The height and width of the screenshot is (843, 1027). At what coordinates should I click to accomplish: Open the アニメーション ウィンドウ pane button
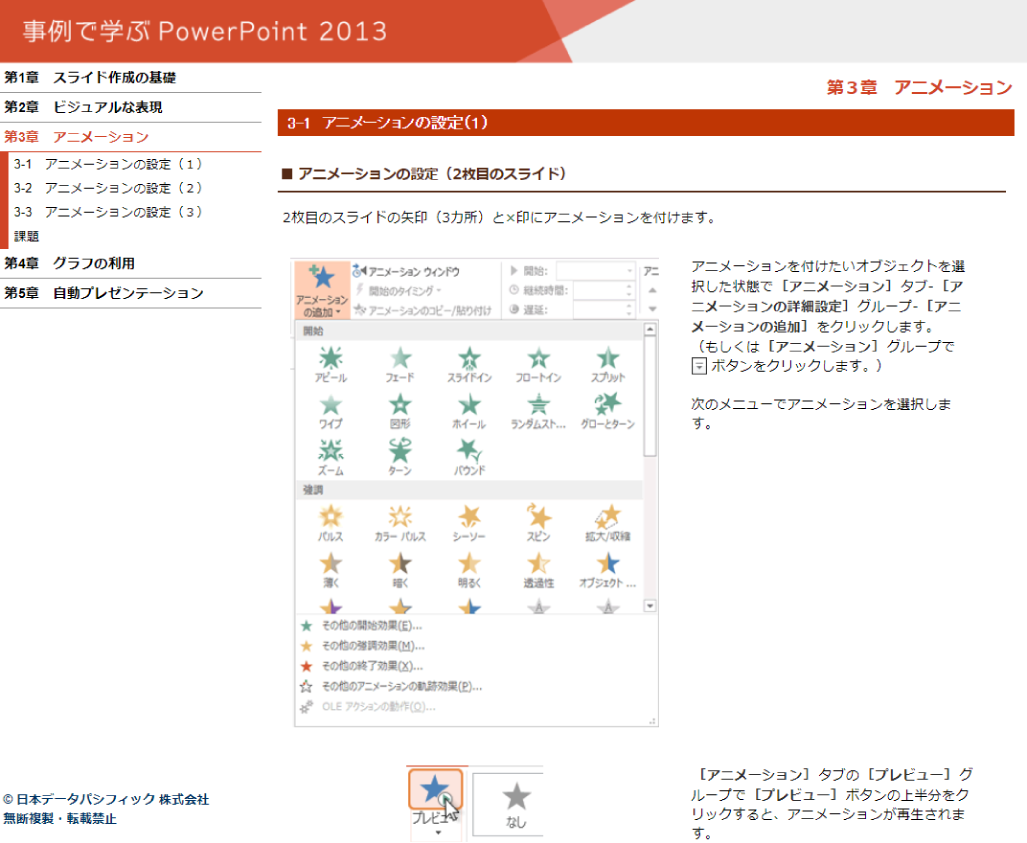pos(407,271)
